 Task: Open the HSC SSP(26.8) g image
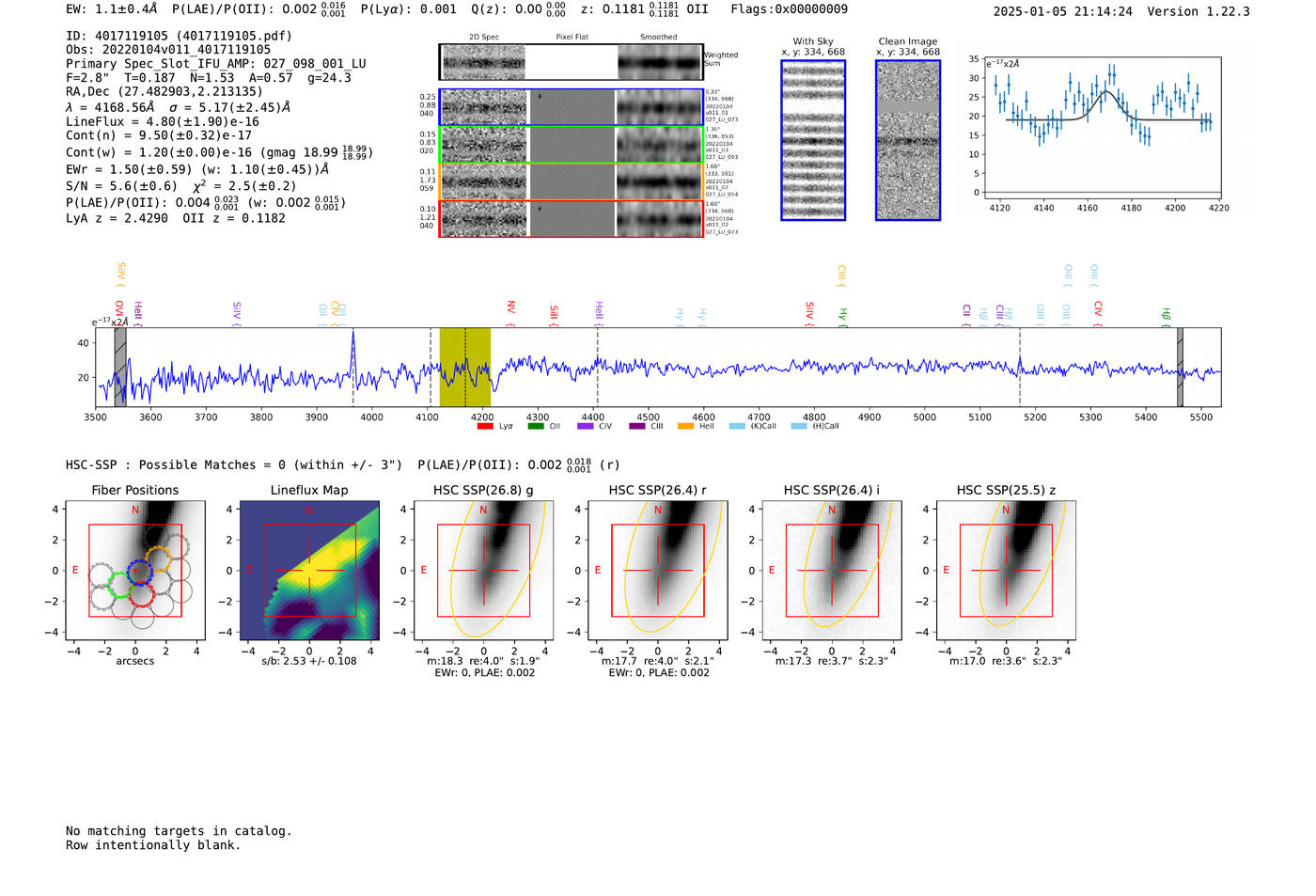(x=483, y=571)
